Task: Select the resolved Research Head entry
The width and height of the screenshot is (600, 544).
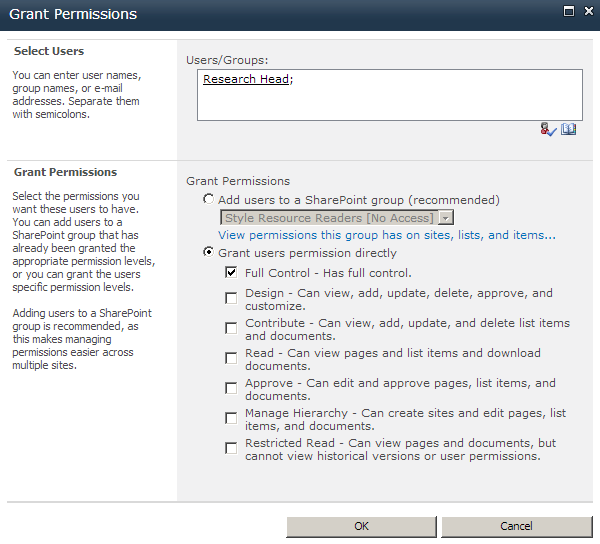Action: click(x=246, y=80)
